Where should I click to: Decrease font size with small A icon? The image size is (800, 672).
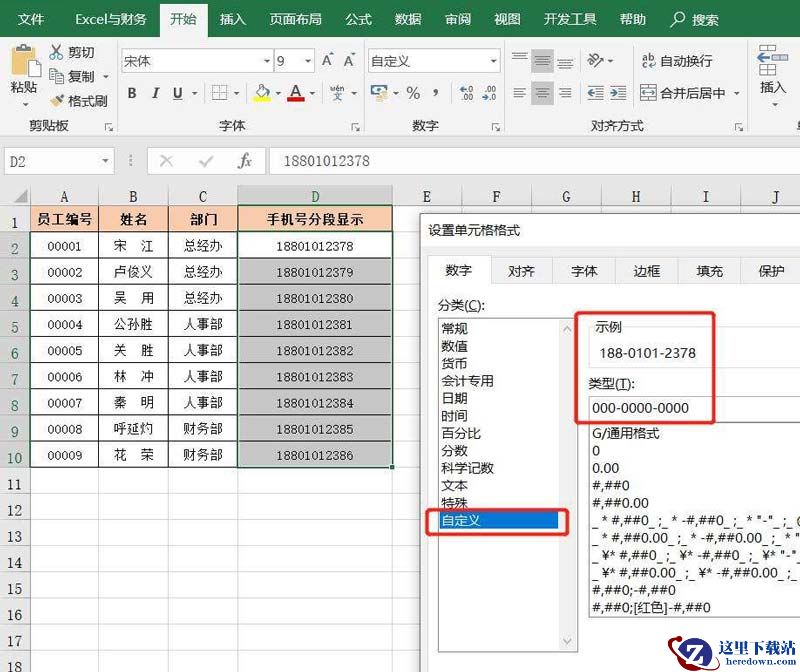349,61
